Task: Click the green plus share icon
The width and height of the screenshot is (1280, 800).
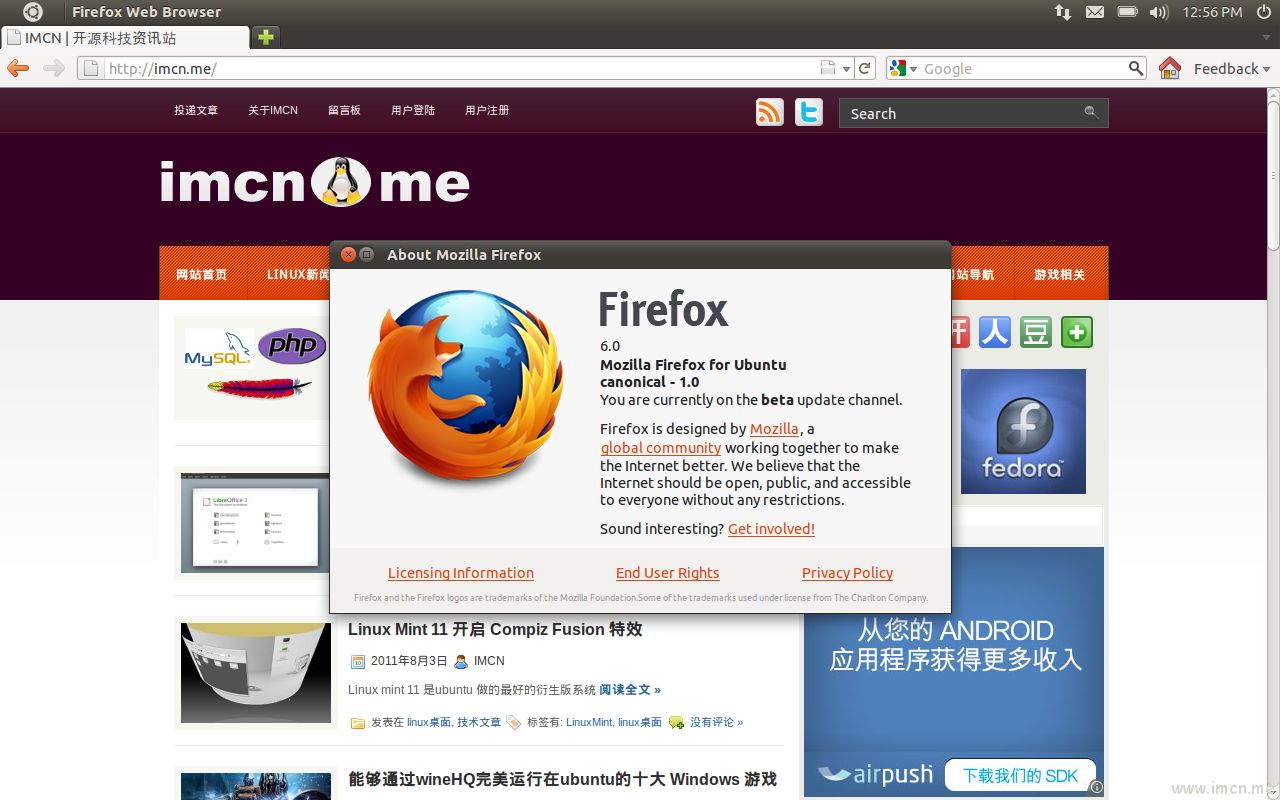Action: click(1077, 332)
